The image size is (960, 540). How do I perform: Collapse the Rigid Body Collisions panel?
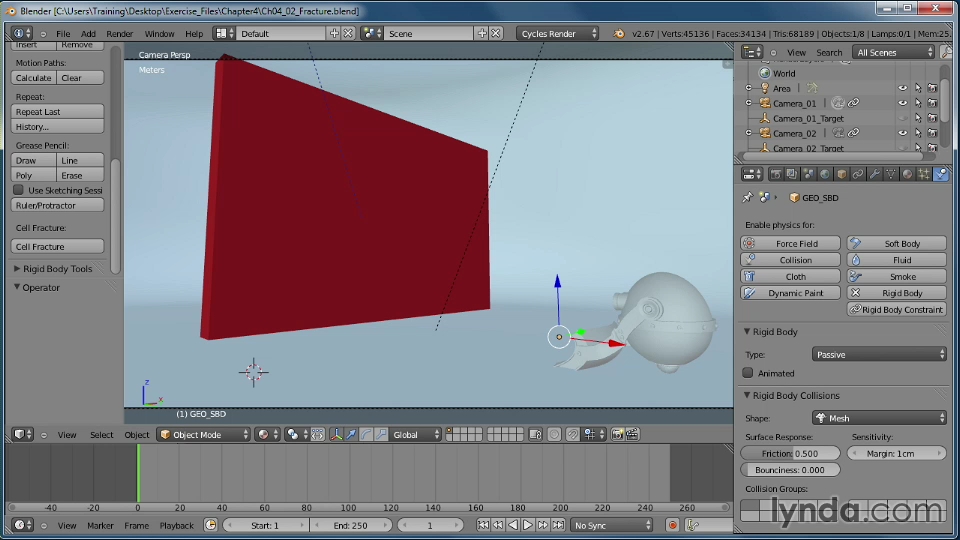[747, 396]
